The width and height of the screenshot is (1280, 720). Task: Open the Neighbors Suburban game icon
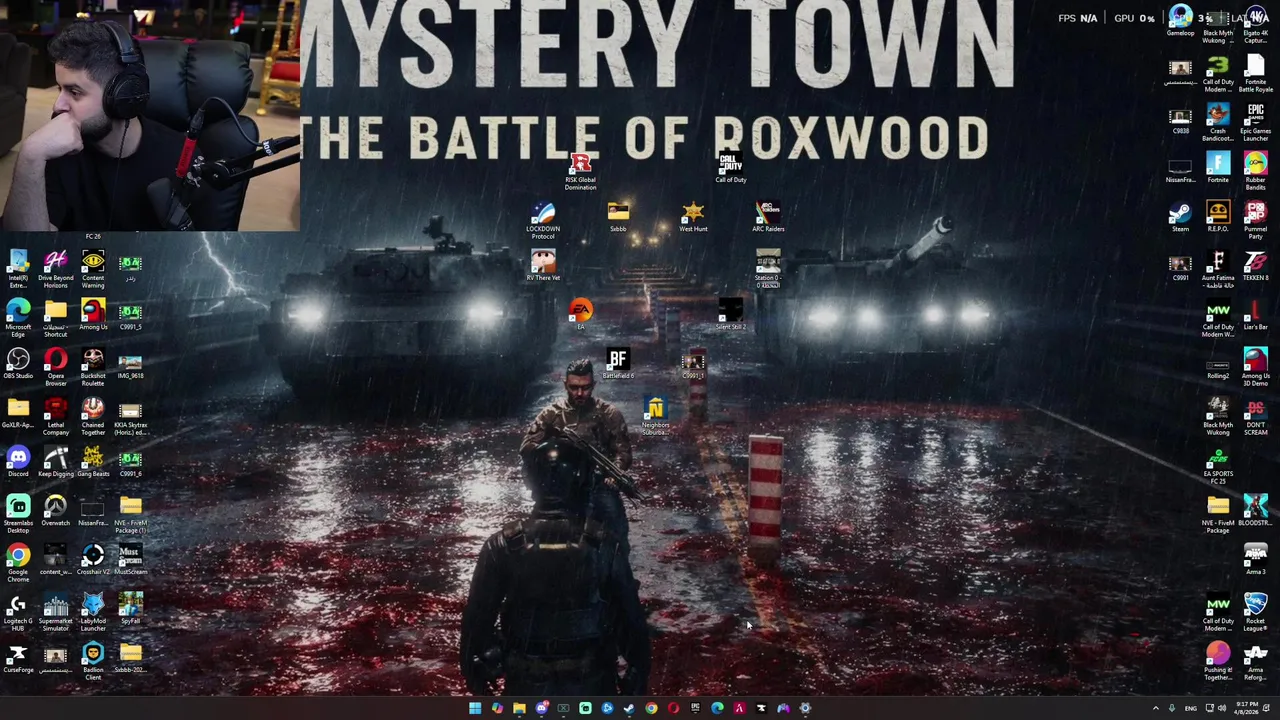coord(655,417)
